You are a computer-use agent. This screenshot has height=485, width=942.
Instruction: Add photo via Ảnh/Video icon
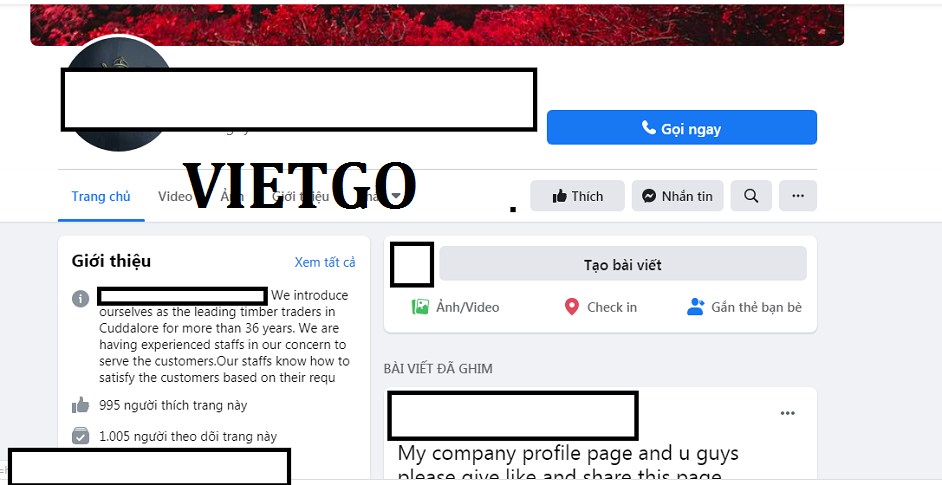(420, 307)
